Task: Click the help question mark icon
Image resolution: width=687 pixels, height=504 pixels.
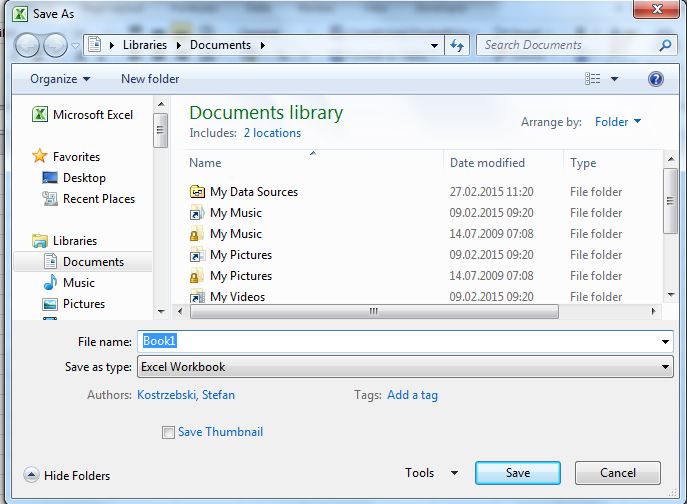Action: [656, 79]
